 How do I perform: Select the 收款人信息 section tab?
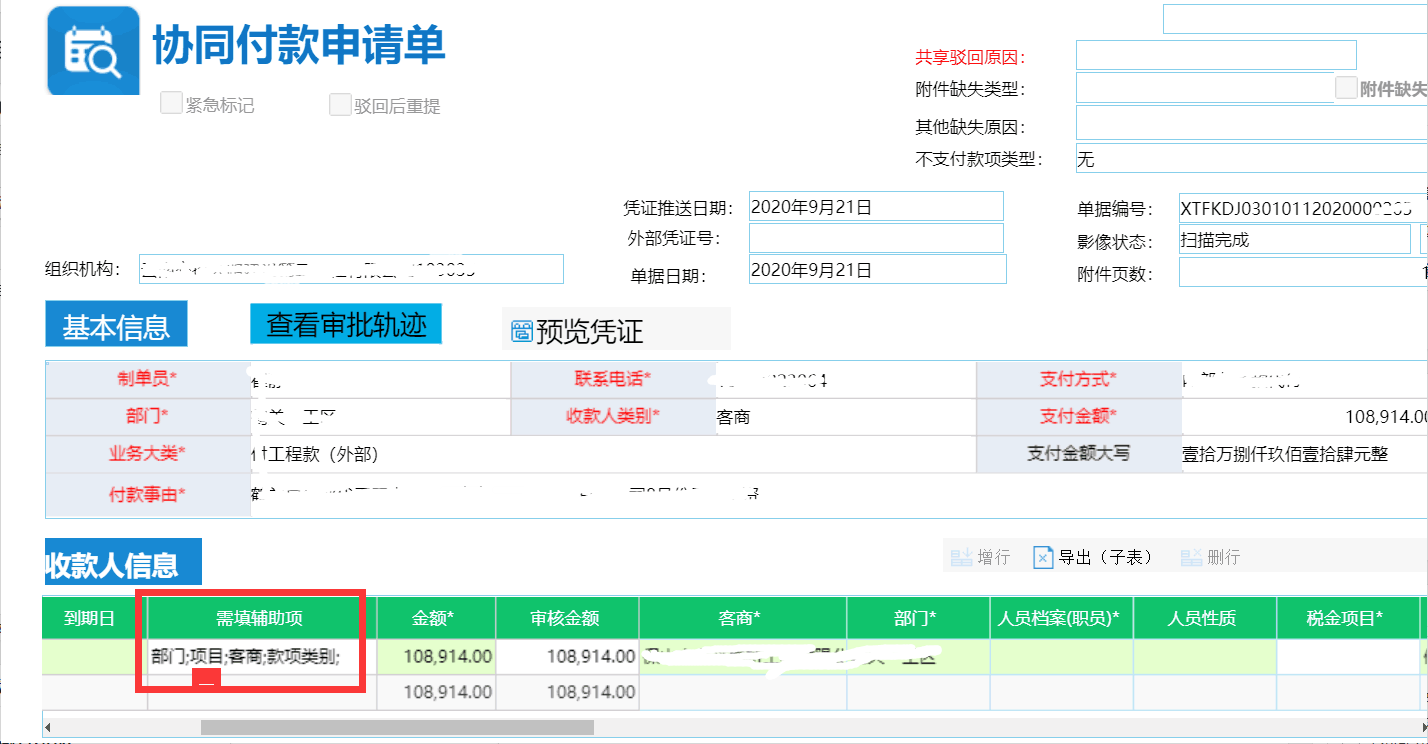(x=111, y=565)
